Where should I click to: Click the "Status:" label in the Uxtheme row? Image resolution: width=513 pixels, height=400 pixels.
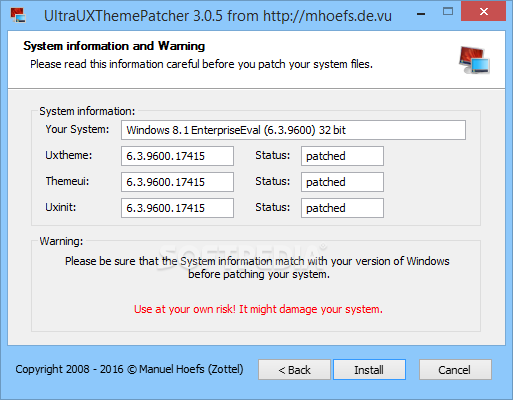[273, 155]
